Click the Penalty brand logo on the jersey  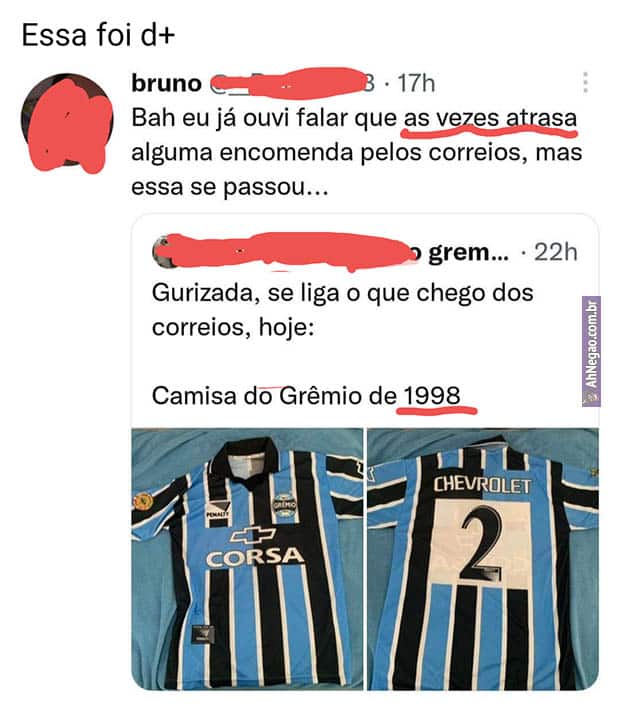(217, 511)
